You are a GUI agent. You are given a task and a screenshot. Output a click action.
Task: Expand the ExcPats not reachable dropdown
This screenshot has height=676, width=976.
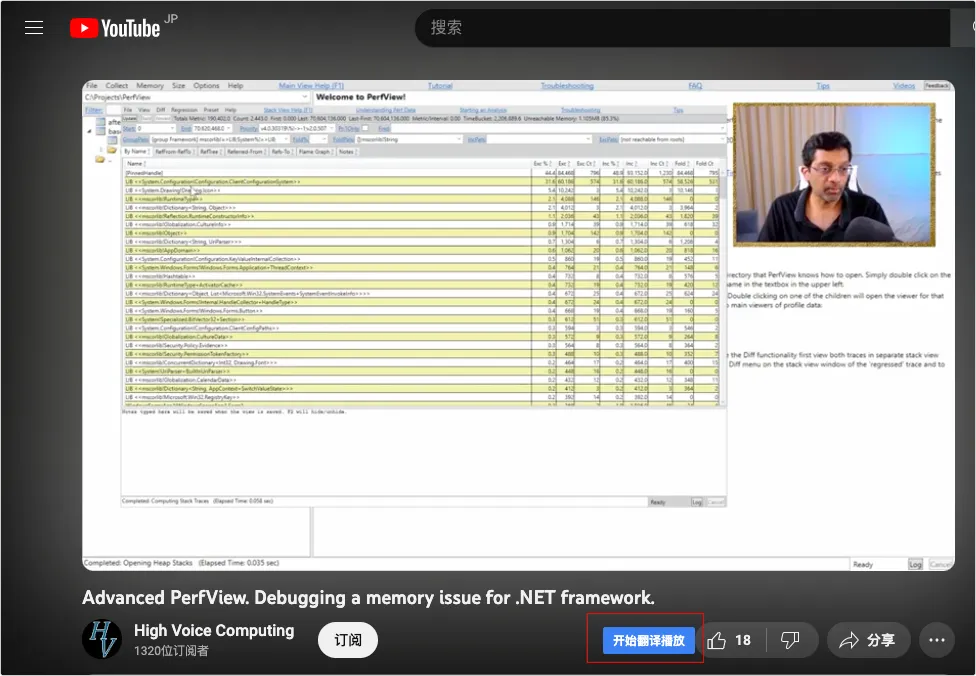coord(721,139)
